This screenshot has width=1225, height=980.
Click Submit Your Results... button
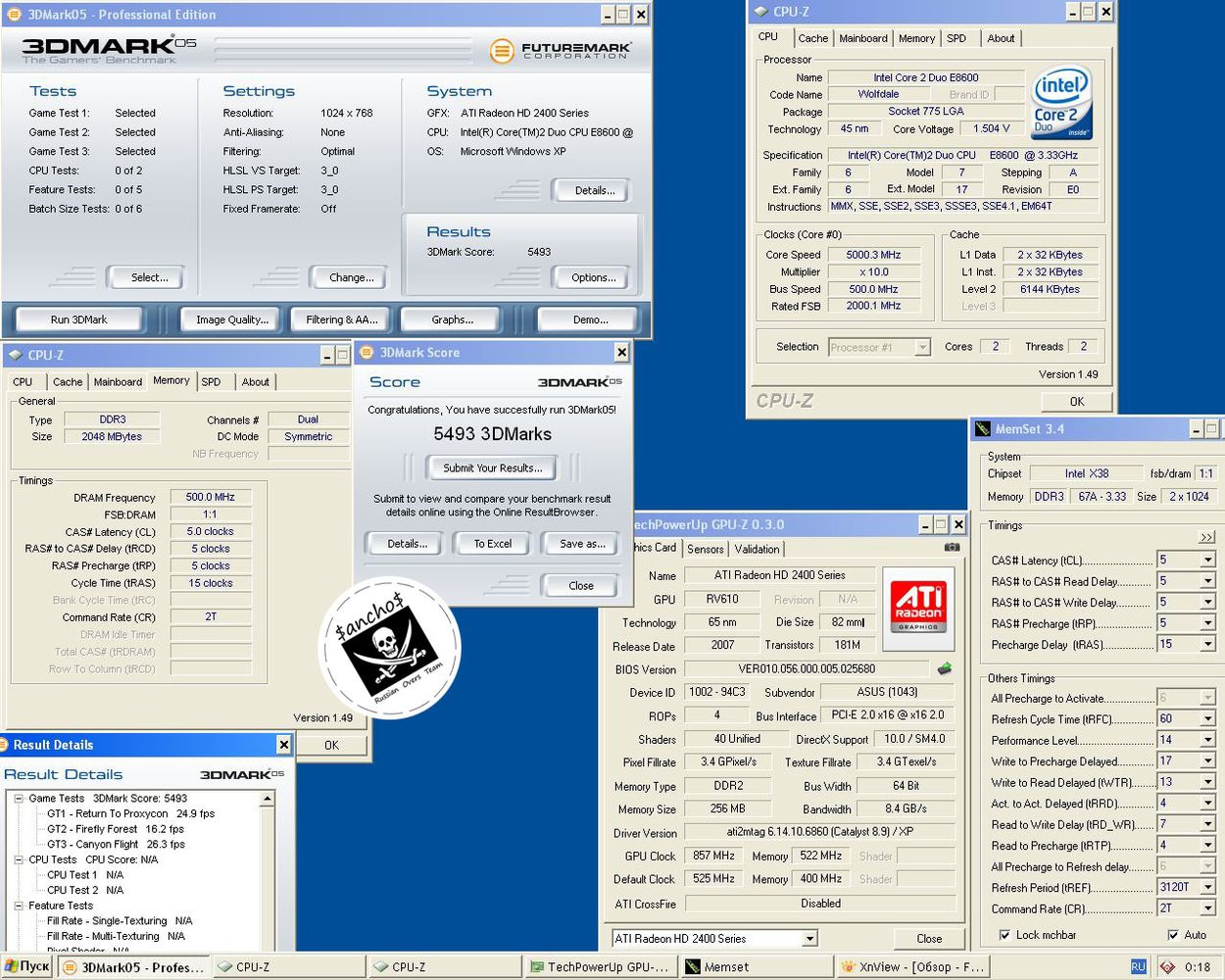(x=492, y=468)
